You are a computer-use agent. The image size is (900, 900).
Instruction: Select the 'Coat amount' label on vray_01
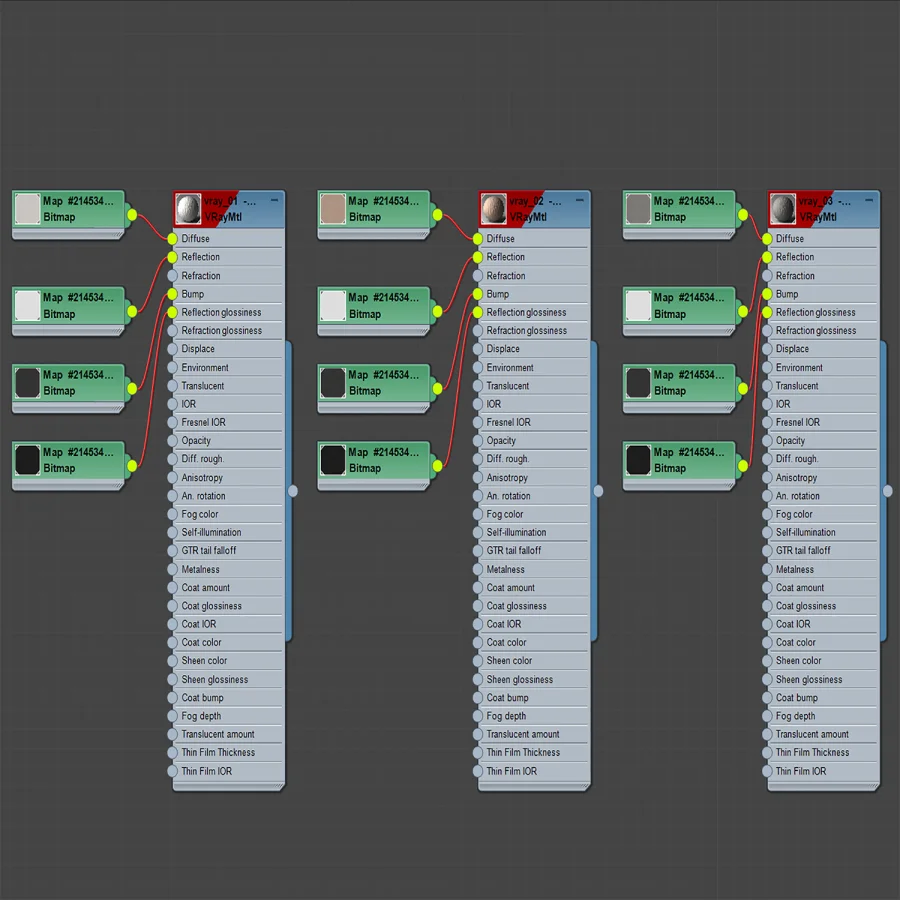click(205, 587)
